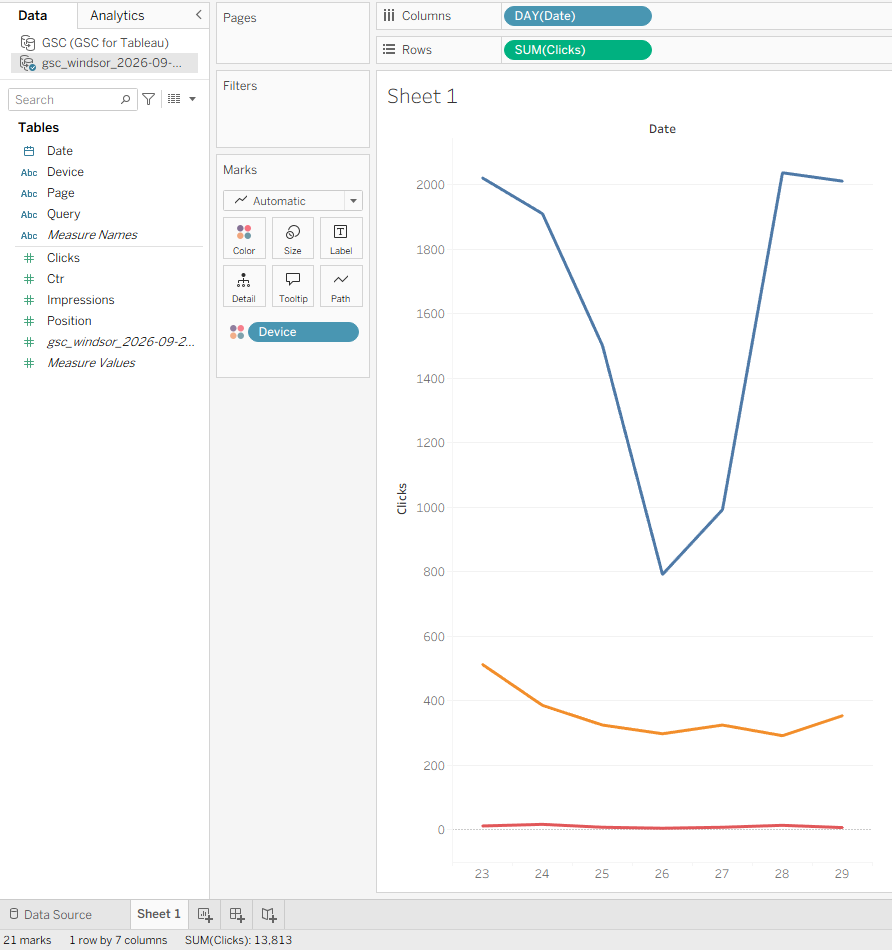
Task: Click the GSC data source icon
Action: 28,42
